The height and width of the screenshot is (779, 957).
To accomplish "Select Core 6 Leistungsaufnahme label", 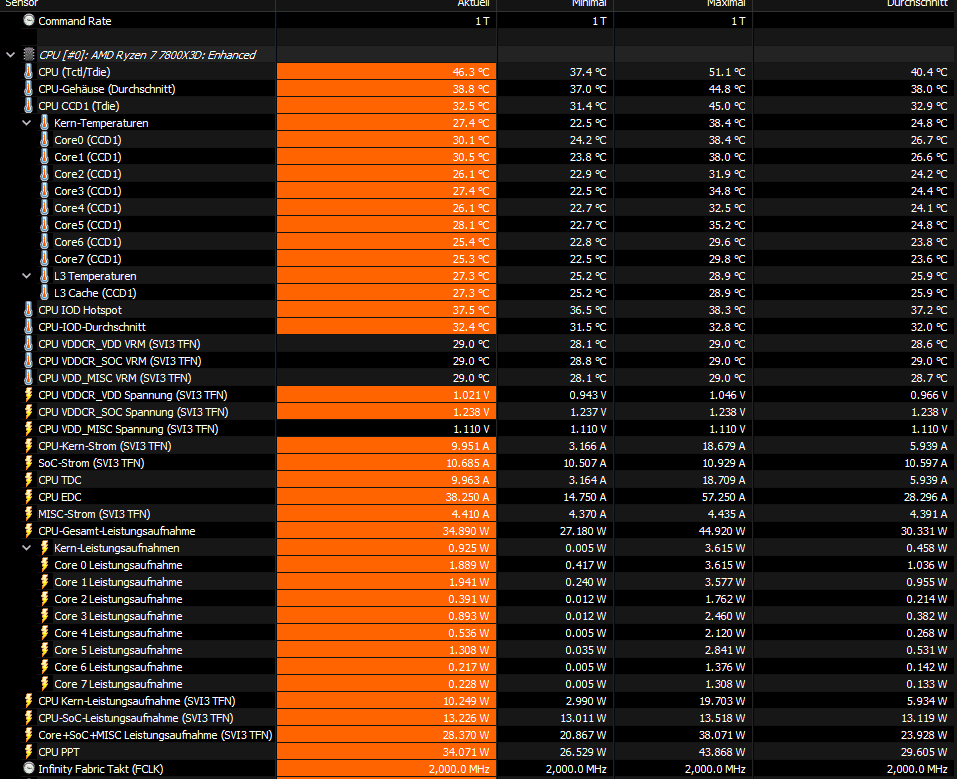I will click(x=118, y=667).
